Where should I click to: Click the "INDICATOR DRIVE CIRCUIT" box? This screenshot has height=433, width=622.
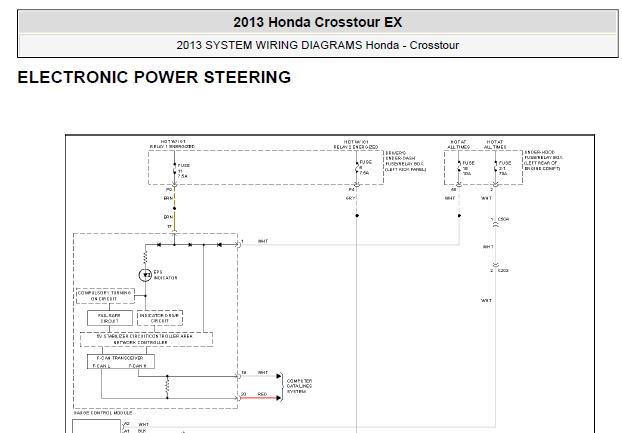tap(159, 318)
